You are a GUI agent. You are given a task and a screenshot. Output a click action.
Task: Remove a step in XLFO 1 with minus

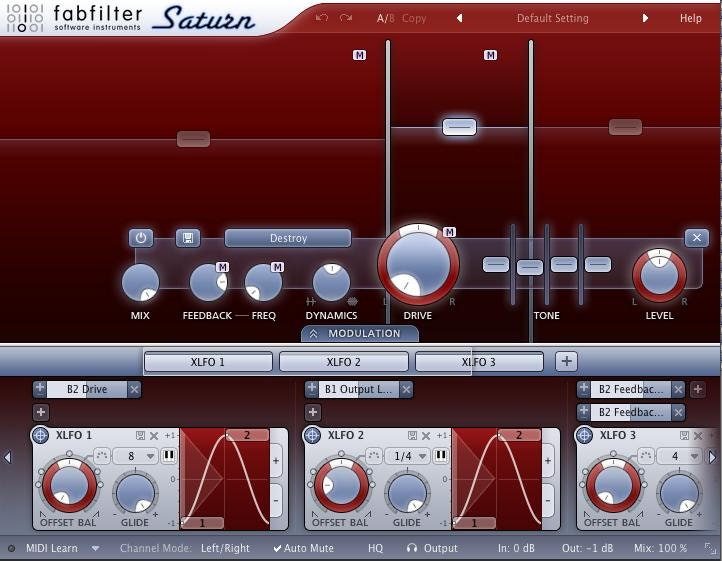[276, 501]
